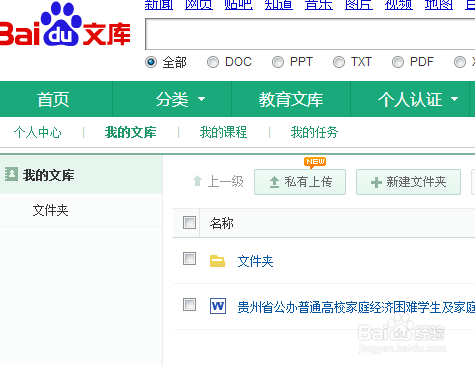Click the 我的文库 sidebar contact icon
This screenshot has width=475, height=366.
(x=11, y=174)
